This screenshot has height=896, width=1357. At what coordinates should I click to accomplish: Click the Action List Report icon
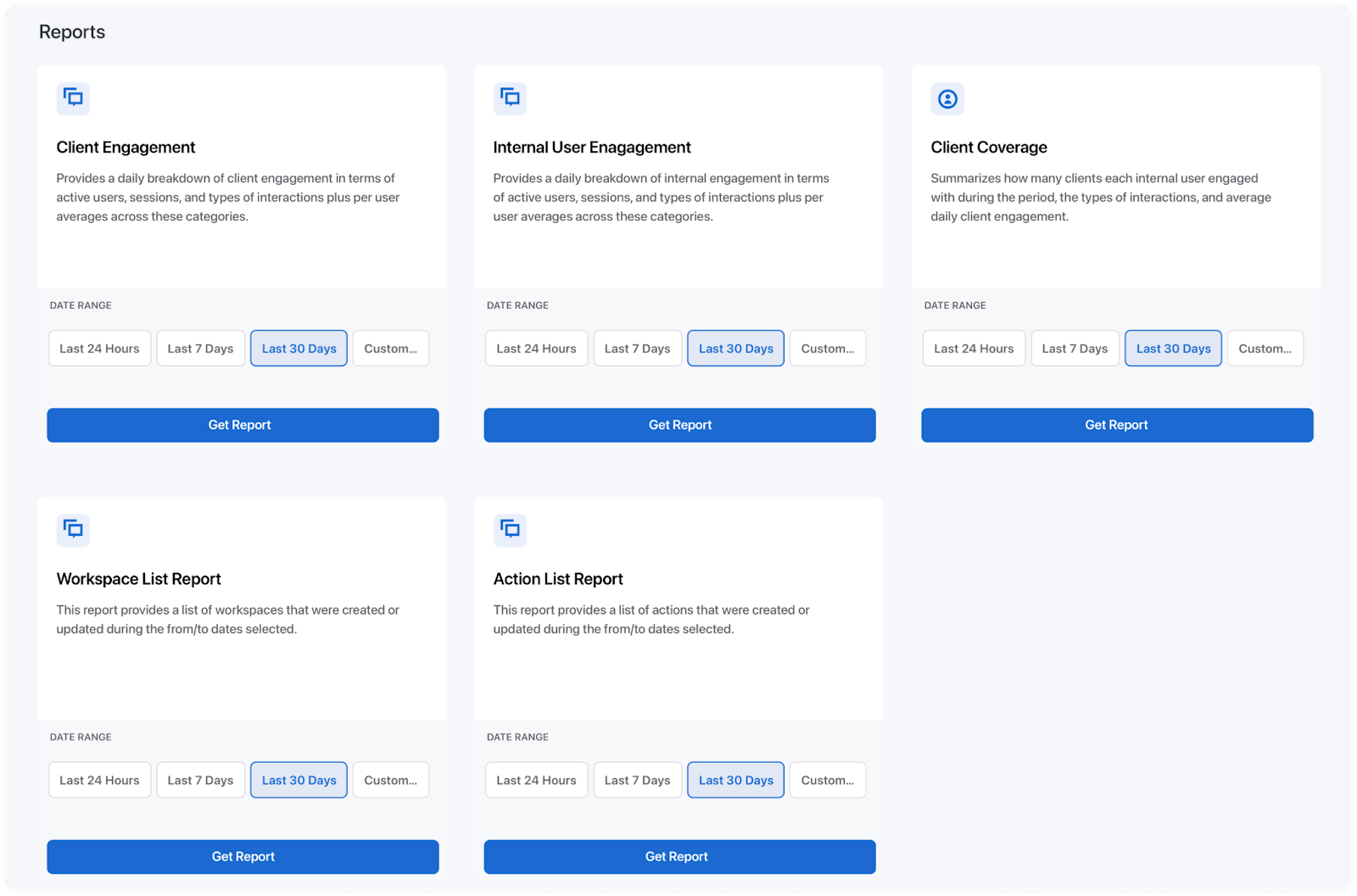click(510, 530)
